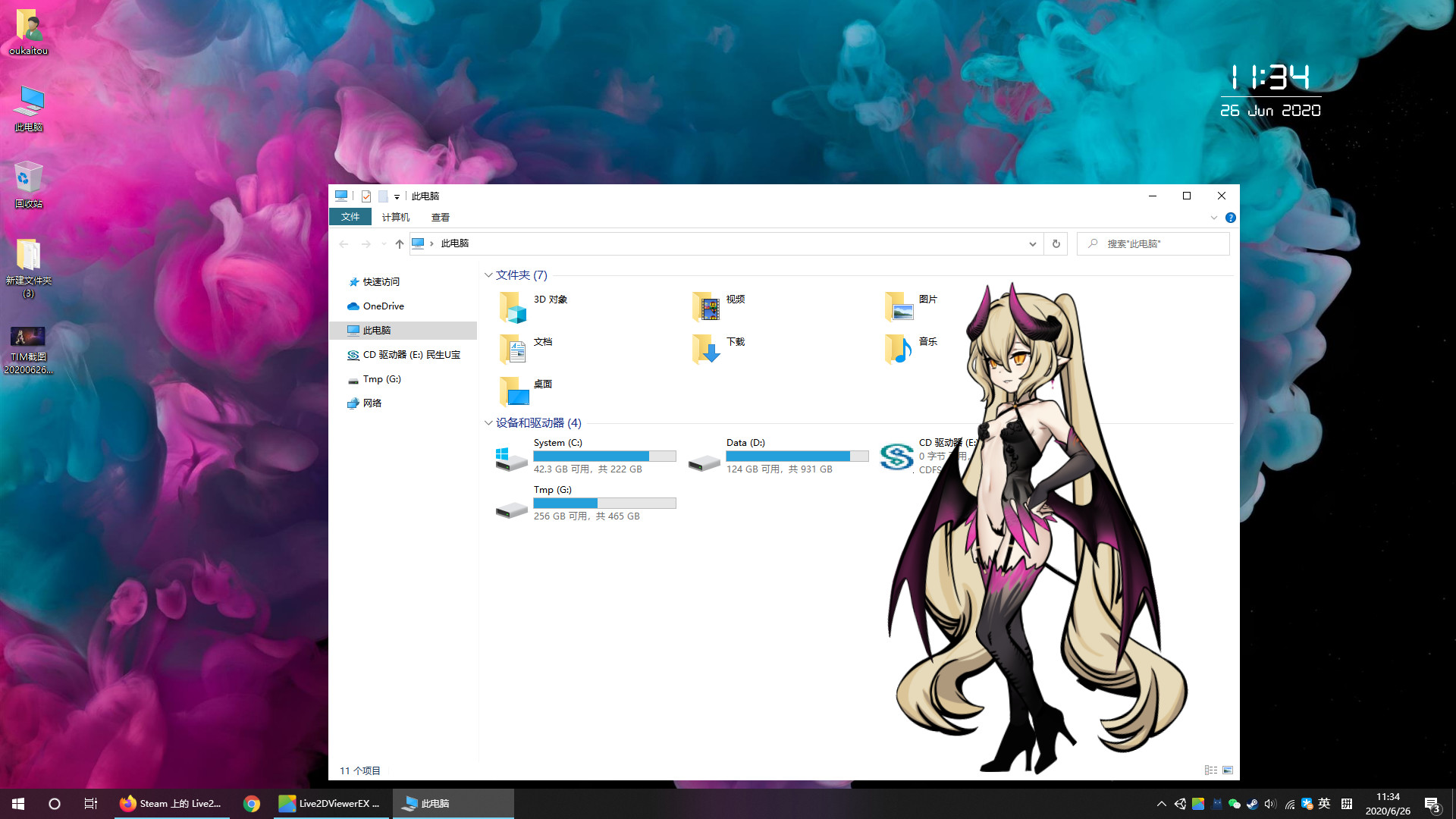Click the up-one-level arrow in Explorer

tap(399, 243)
